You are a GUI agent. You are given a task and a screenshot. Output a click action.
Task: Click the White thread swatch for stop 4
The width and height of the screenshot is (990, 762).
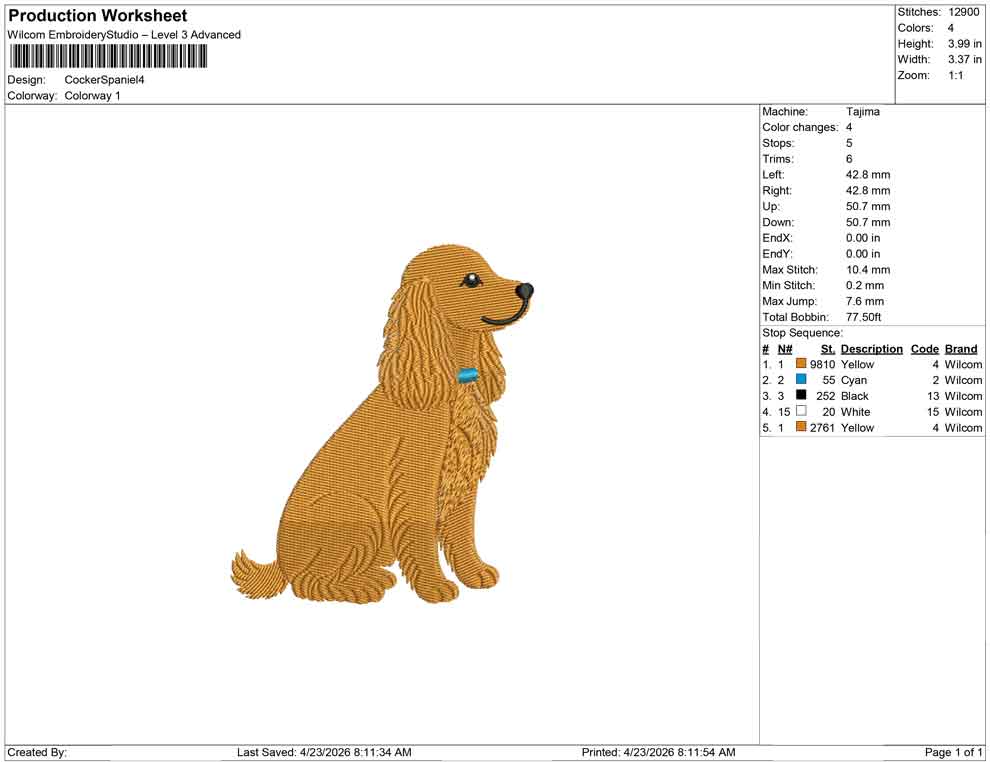tap(800, 412)
